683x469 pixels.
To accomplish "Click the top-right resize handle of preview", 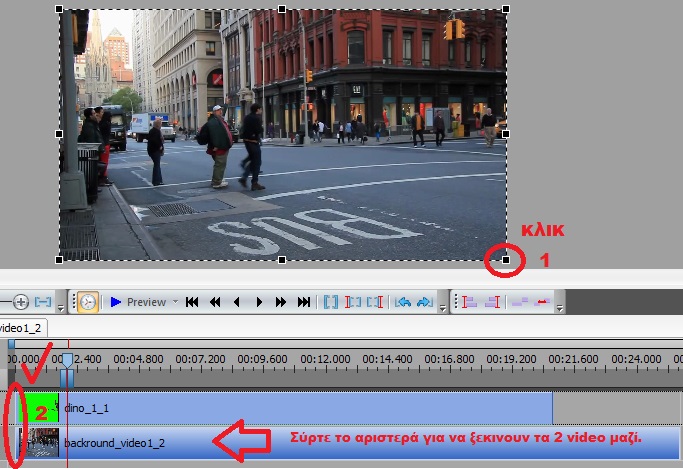I will click(506, 9).
